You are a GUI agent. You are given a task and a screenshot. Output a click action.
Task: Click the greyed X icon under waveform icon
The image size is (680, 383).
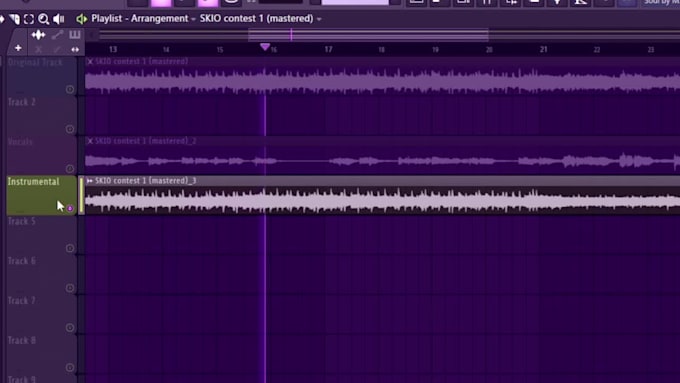click(x=38, y=49)
